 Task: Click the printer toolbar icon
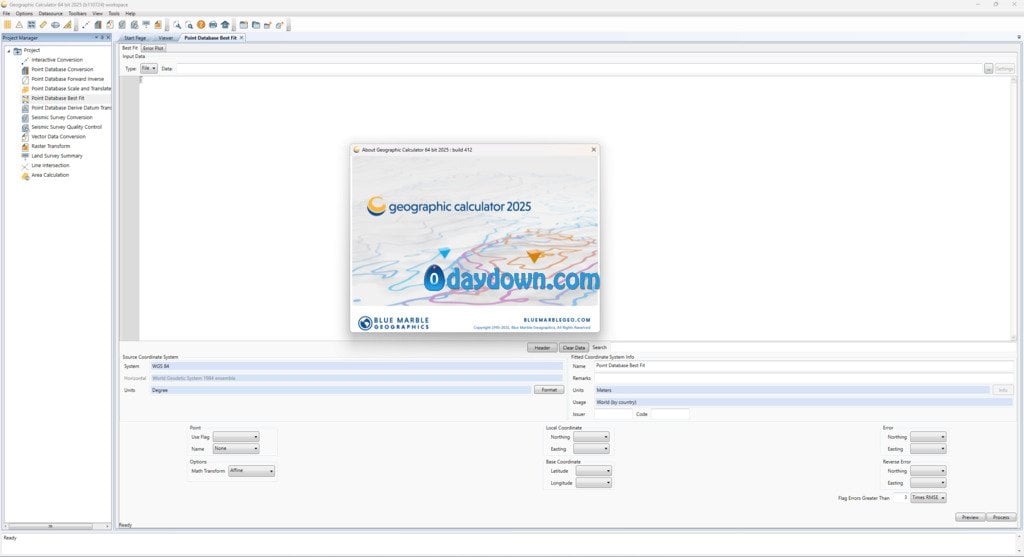[213, 25]
